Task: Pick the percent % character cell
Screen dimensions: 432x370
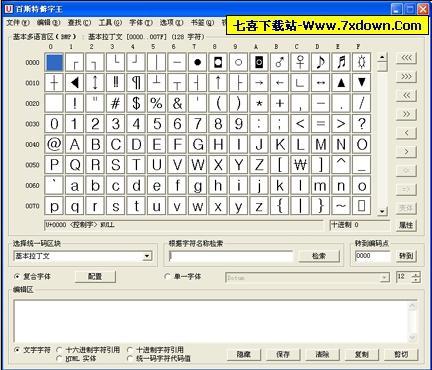Action: pyautogui.click(x=157, y=103)
